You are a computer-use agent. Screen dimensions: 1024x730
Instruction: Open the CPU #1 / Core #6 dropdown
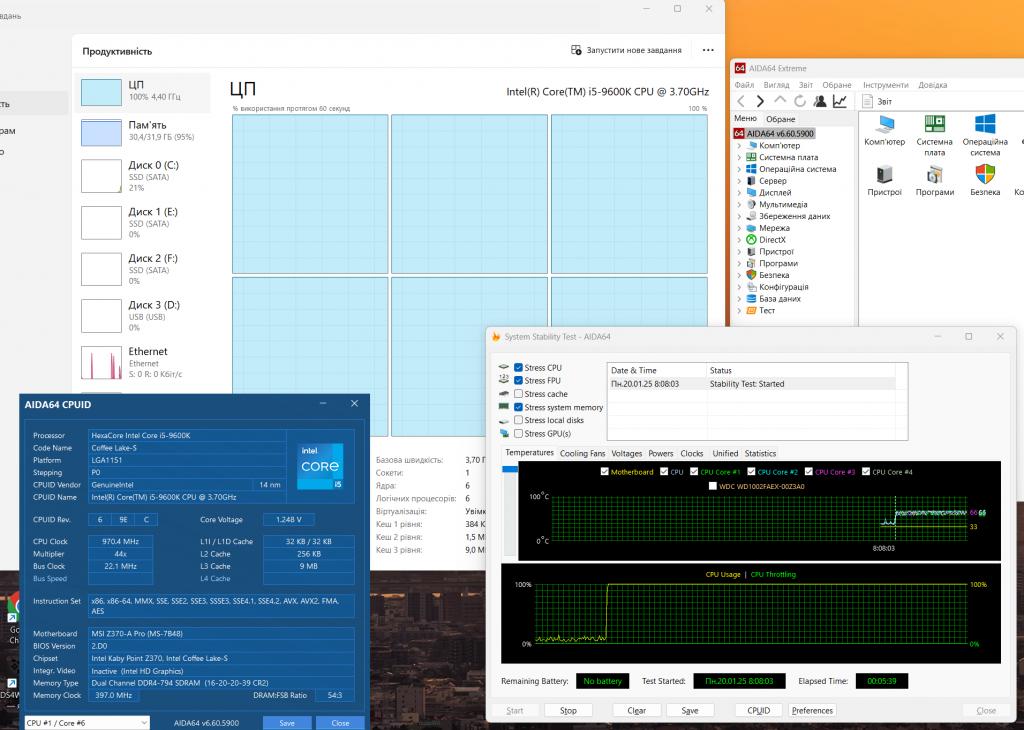86,723
